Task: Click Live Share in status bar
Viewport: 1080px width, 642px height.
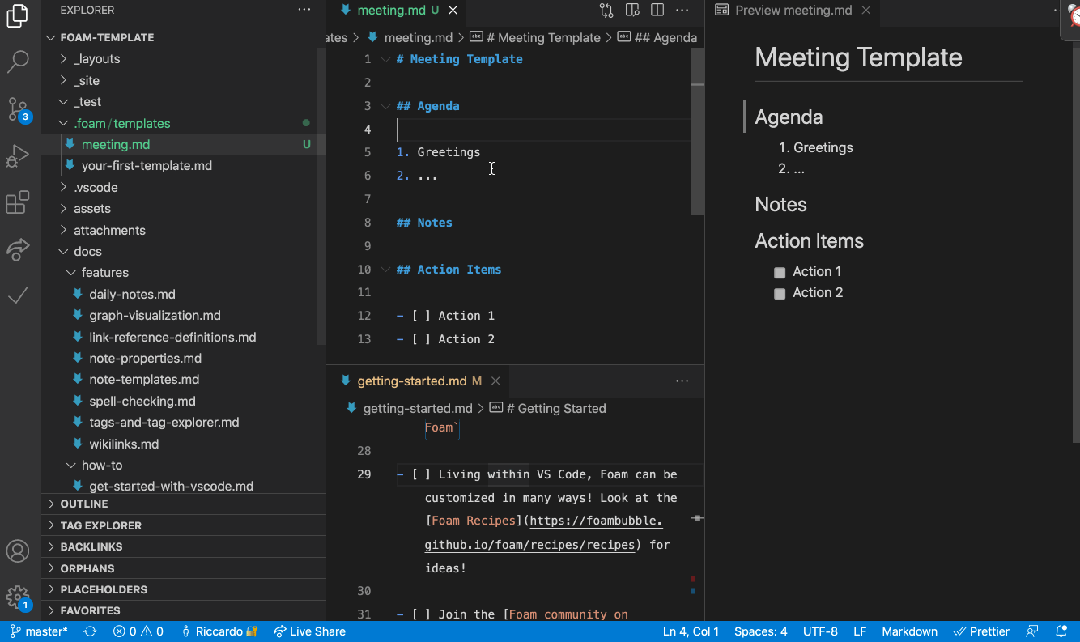Action: [x=309, y=632]
